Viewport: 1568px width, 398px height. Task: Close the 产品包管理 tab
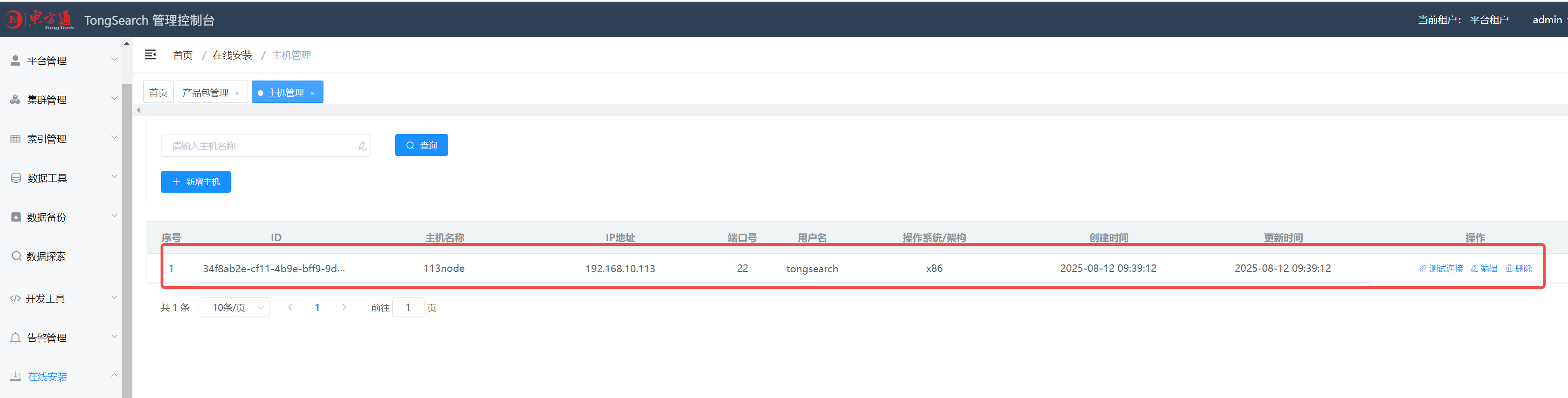pyautogui.click(x=237, y=93)
